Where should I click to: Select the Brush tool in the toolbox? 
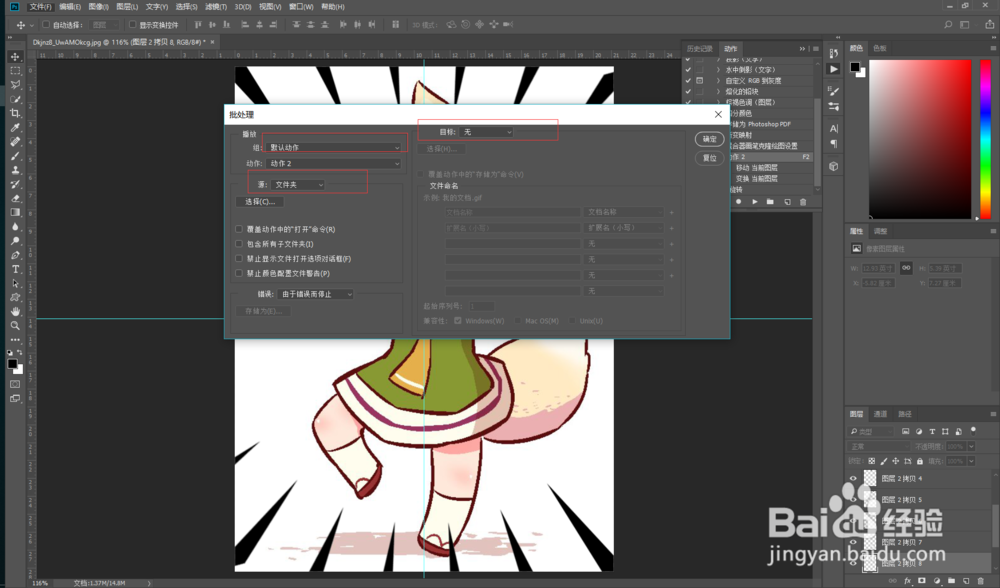click(15, 156)
